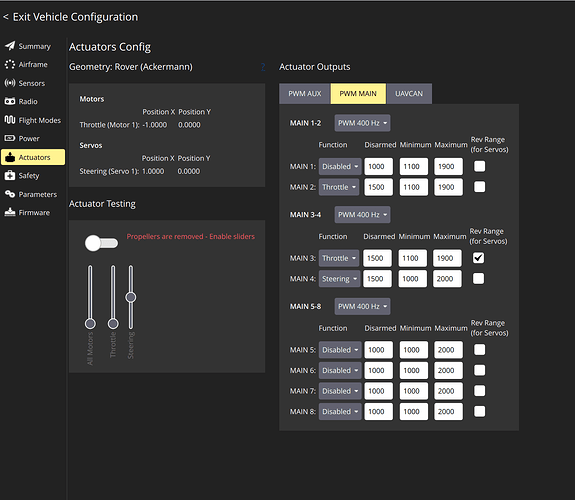
Task: Open MAIN 3 Throttle function dropdown
Action: [339, 258]
